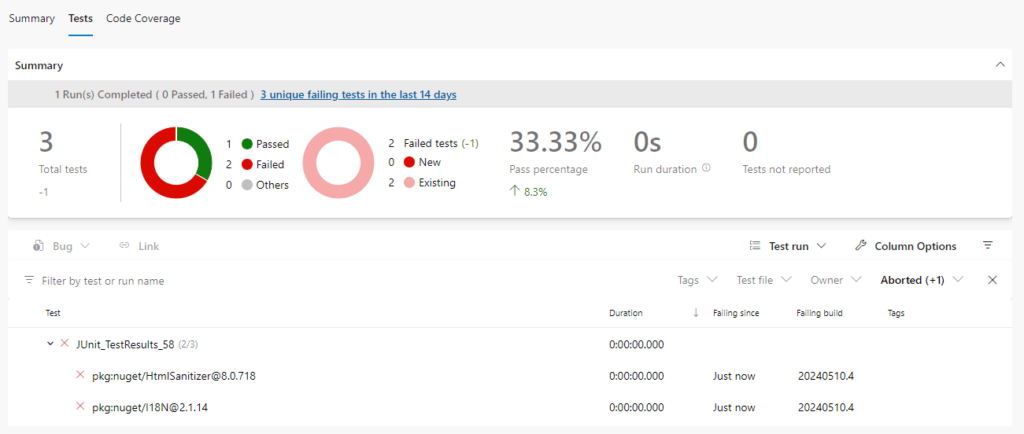Open the Aborted (+1) outcome dropdown
The image size is (1024, 434).
click(921, 280)
